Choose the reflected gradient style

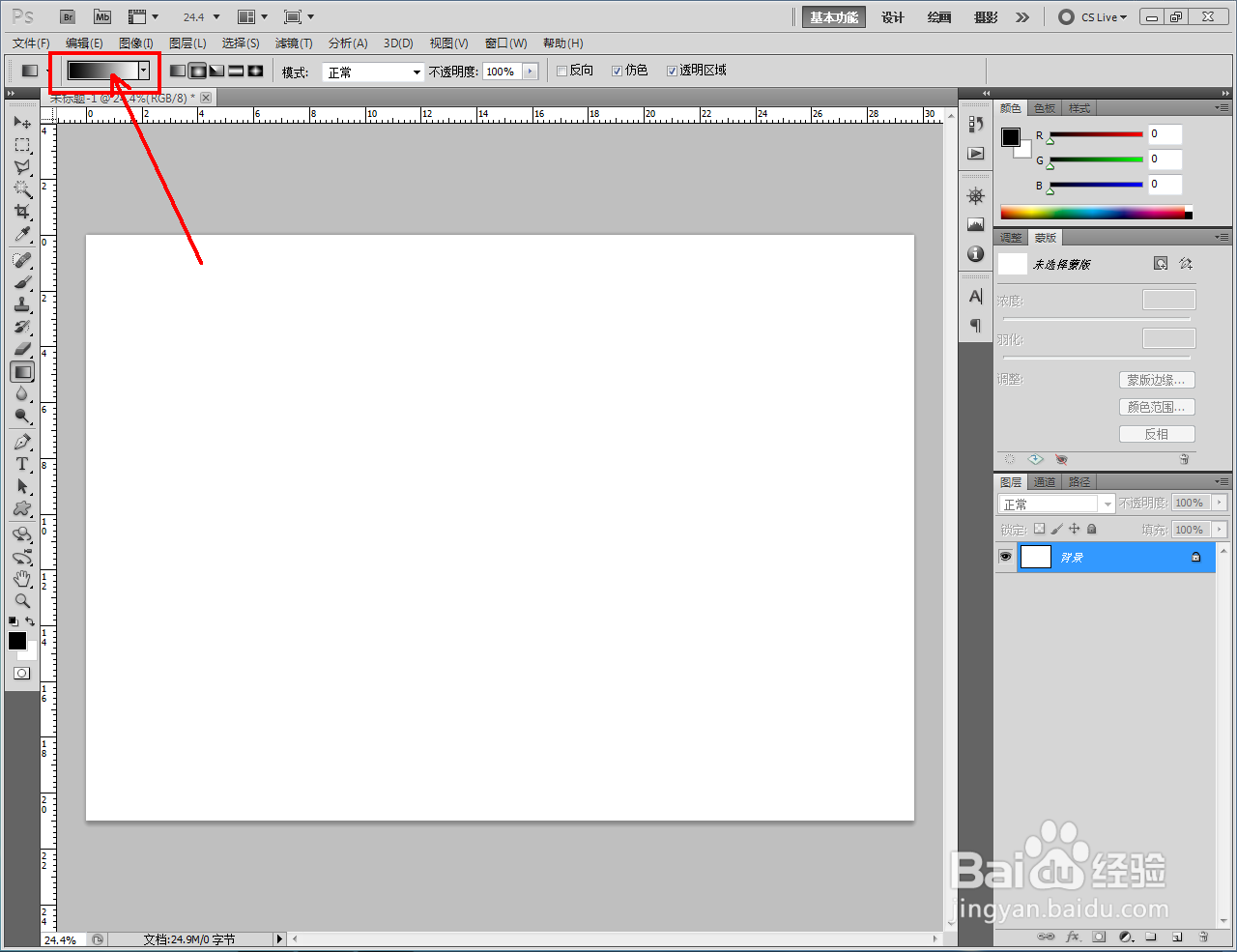pyautogui.click(x=236, y=71)
